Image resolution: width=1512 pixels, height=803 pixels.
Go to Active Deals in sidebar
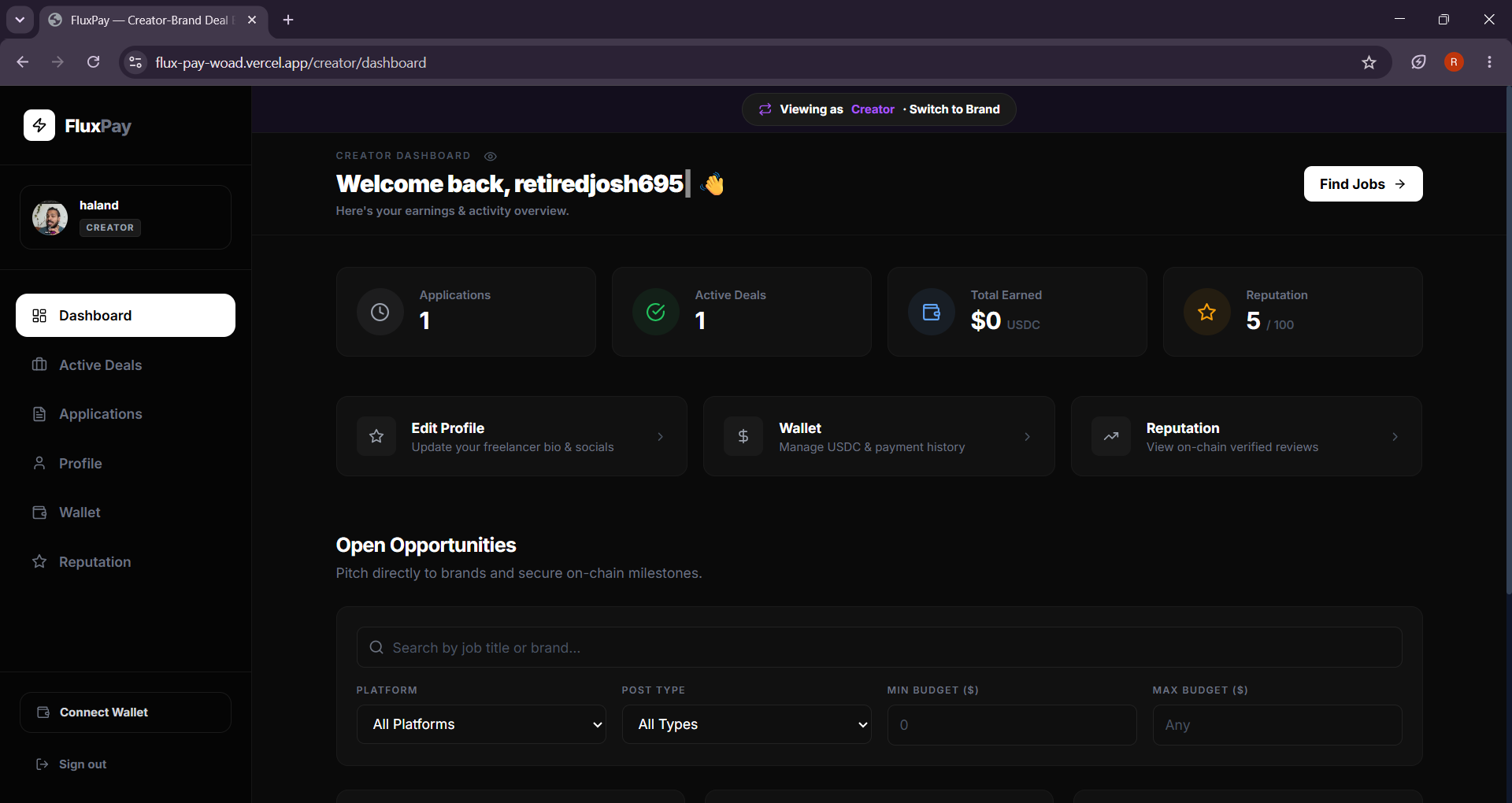pyautogui.click(x=125, y=364)
